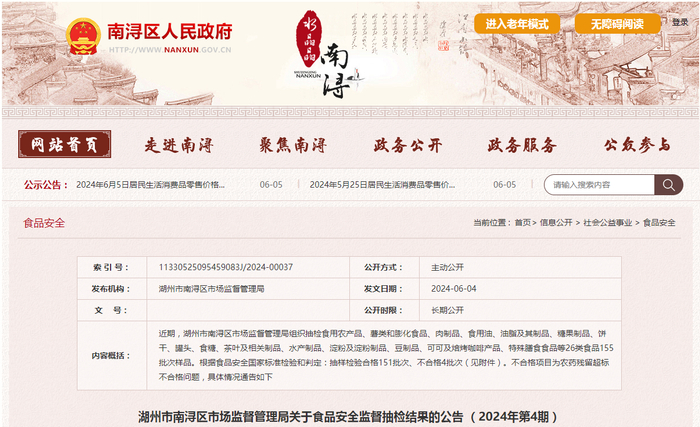The width and height of the screenshot is (700, 427).
Task: Click the 文号 label cell
Action: tap(112, 310)
